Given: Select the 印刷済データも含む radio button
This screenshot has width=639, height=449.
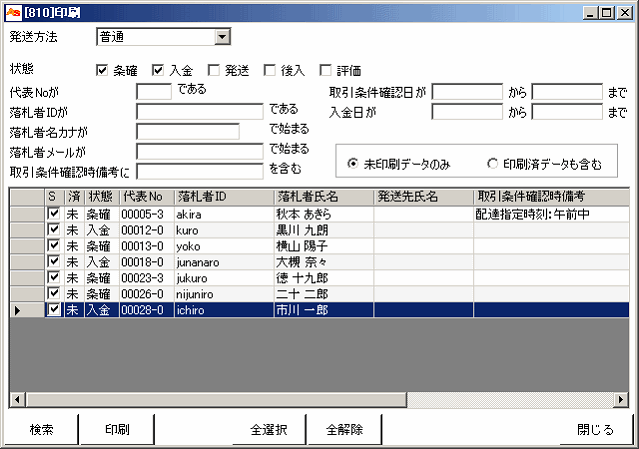Looking at the screenshot, I should 492,164.
